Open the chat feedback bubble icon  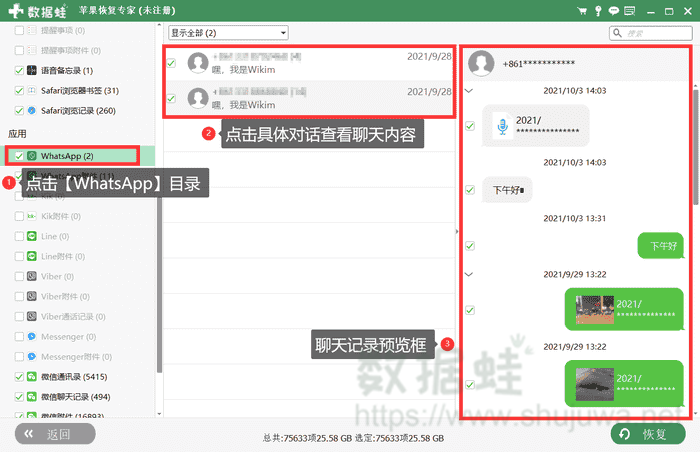click(613, 10)
